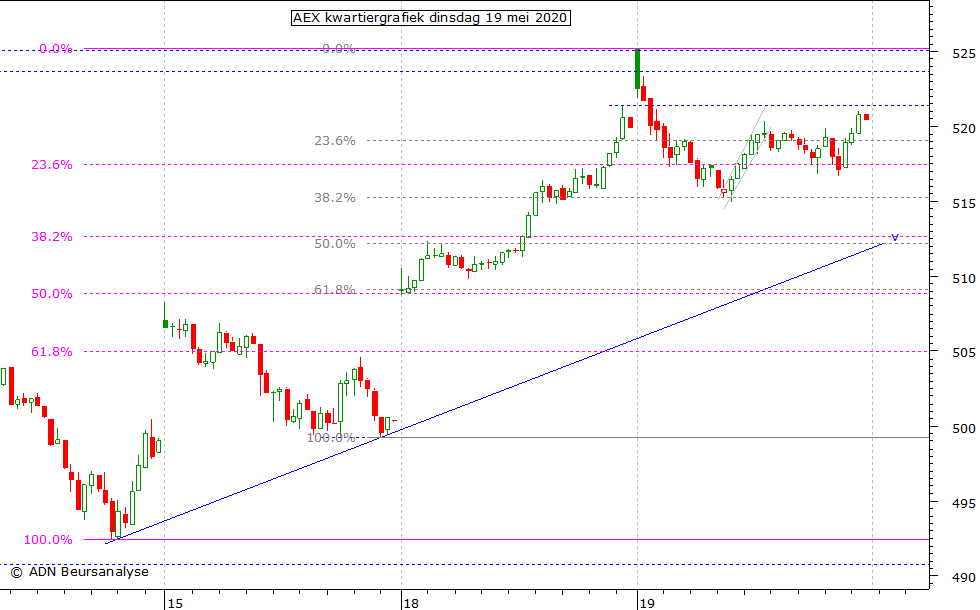This screenshot has width=980, height=610.
Task: Click the 505 price axis value
Action: click(x=963, y=352)
